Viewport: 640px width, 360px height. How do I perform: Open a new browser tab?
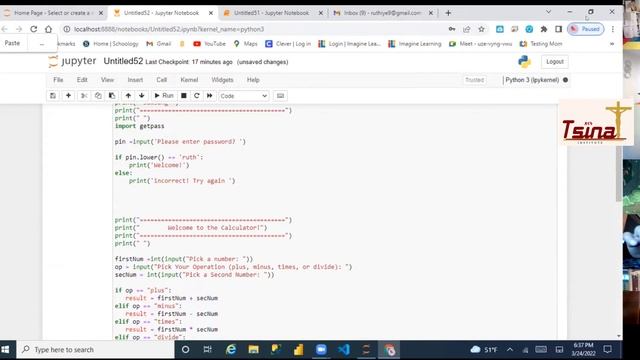pyautogui.click(x=448, y=13)
